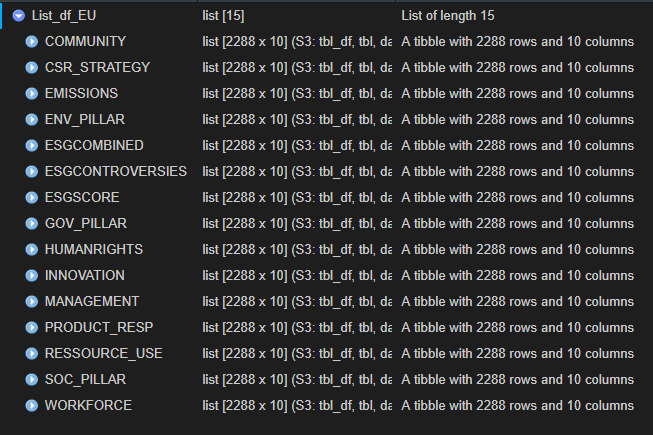Select the INNOVATION row name
This screenshot has width=653, height=435.
[x=85, y=276]
